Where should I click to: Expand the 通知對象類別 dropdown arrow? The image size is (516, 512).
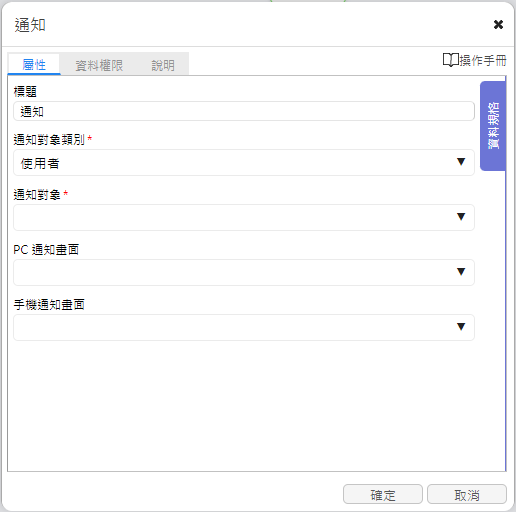(461, 162)
